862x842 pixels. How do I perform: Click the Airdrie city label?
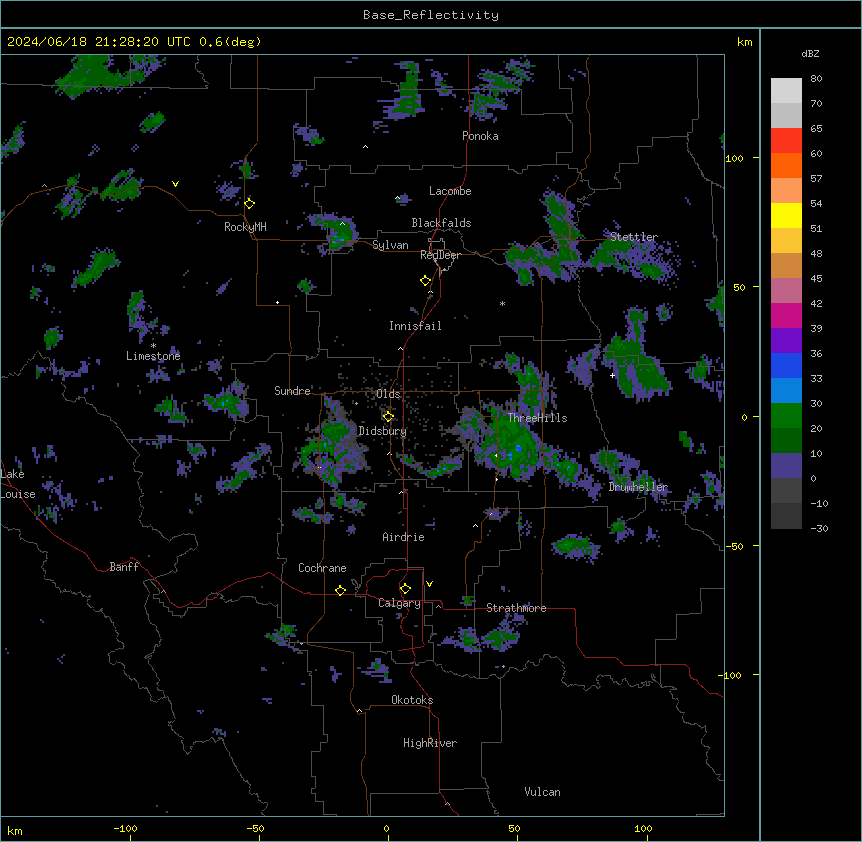coord(403,537)
